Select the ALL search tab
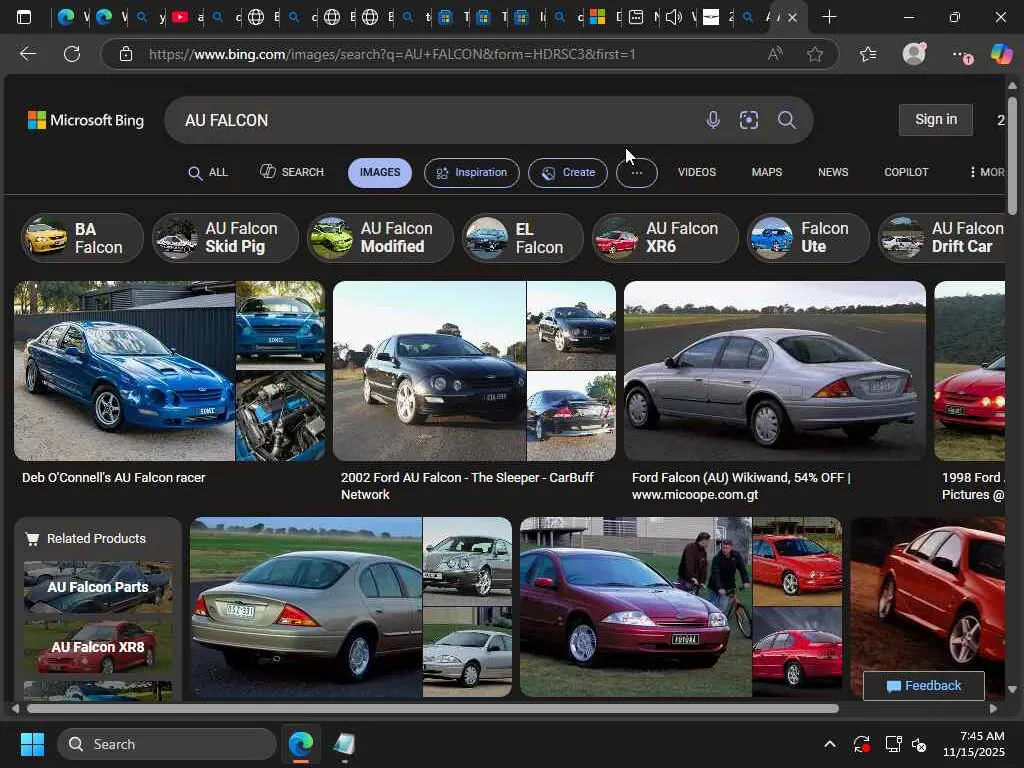Viewport: 1024px width, 768px height. (208, 172)
